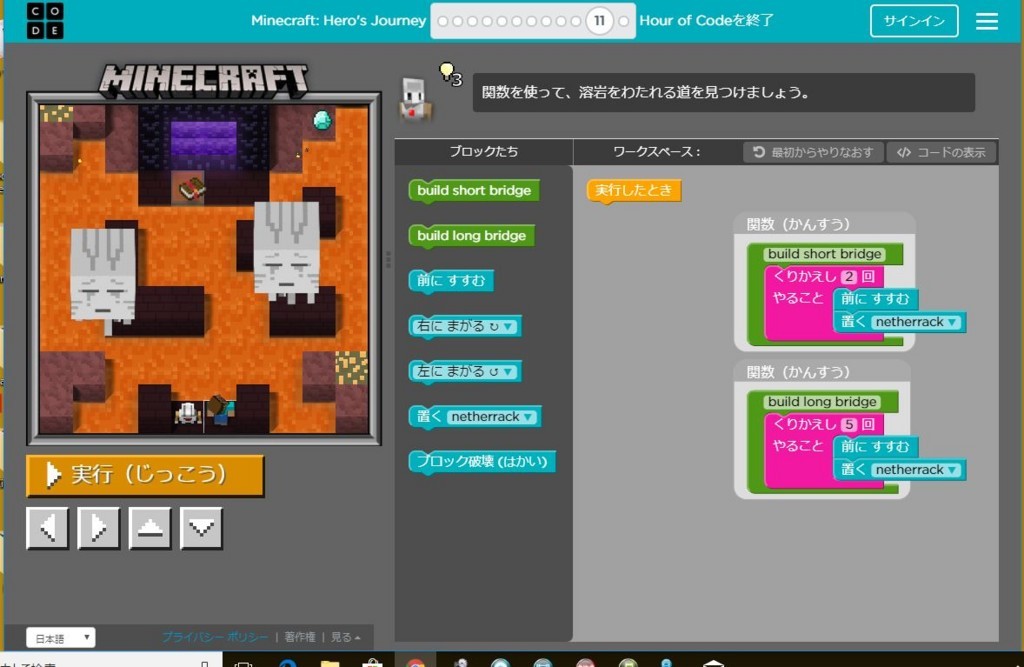Select the build short bridge function header
1024x667 pixels.
click(x=825, y=253)
